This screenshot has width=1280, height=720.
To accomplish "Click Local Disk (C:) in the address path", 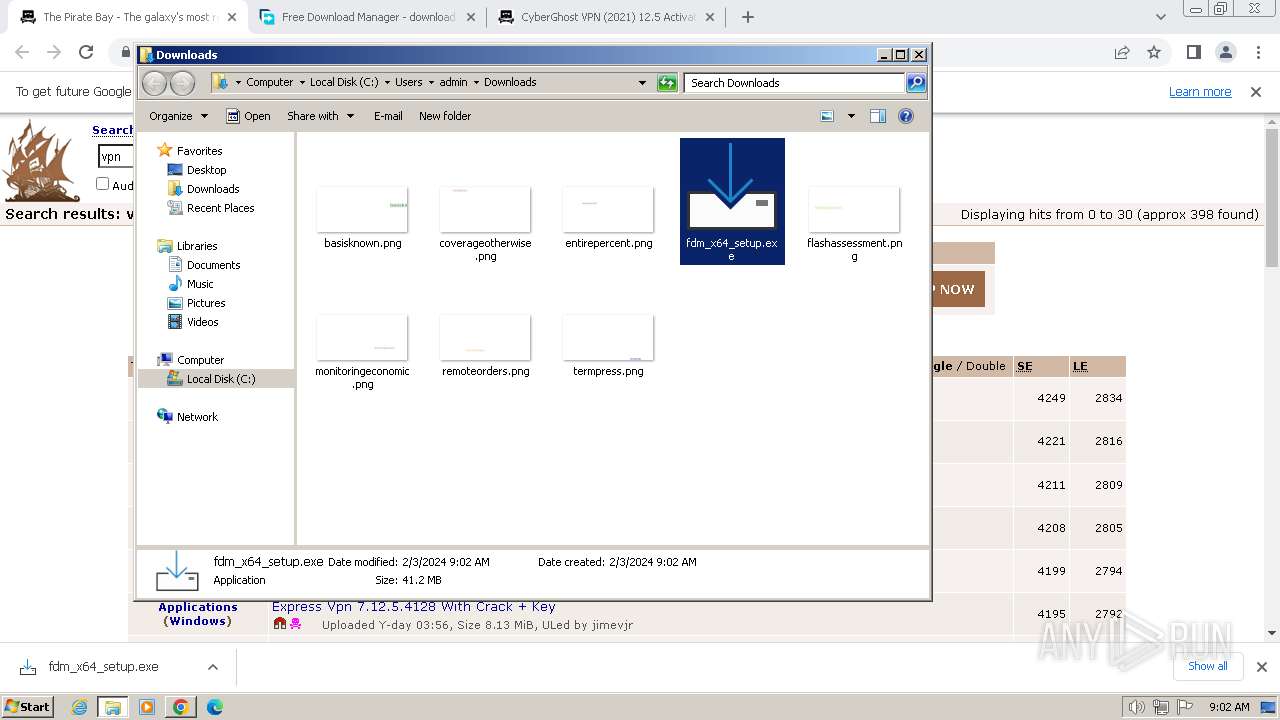I will (x=344, y=83).
